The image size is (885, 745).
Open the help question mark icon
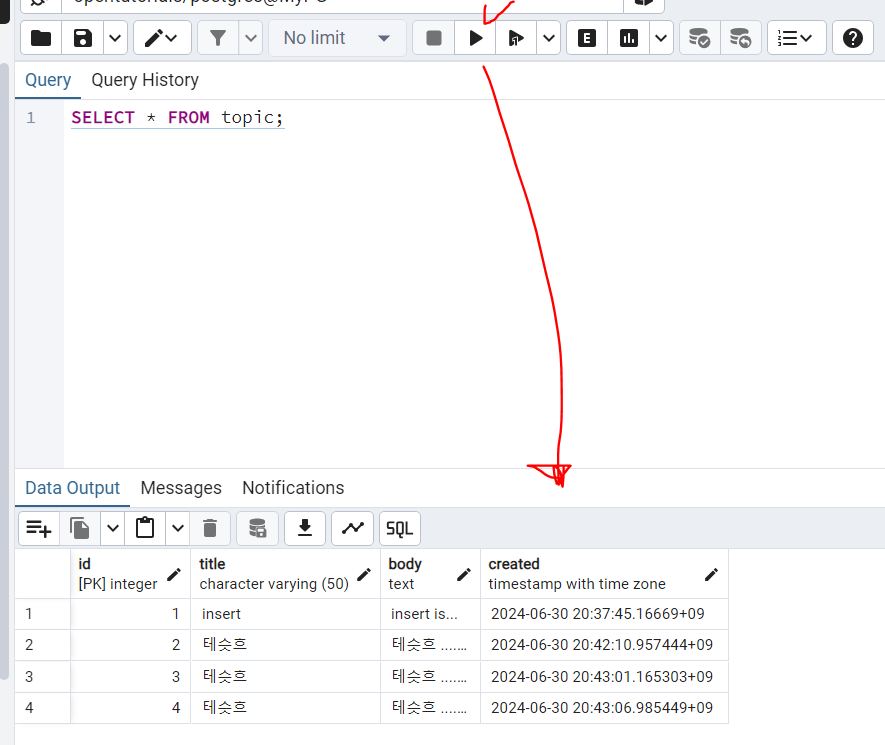[x=852, y=38]
